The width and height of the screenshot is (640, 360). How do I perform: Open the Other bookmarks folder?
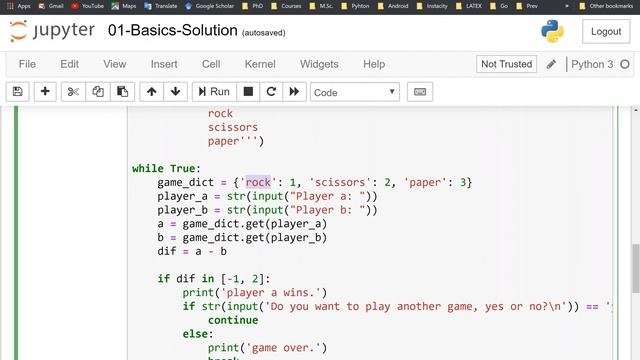(x=606, y=6)
